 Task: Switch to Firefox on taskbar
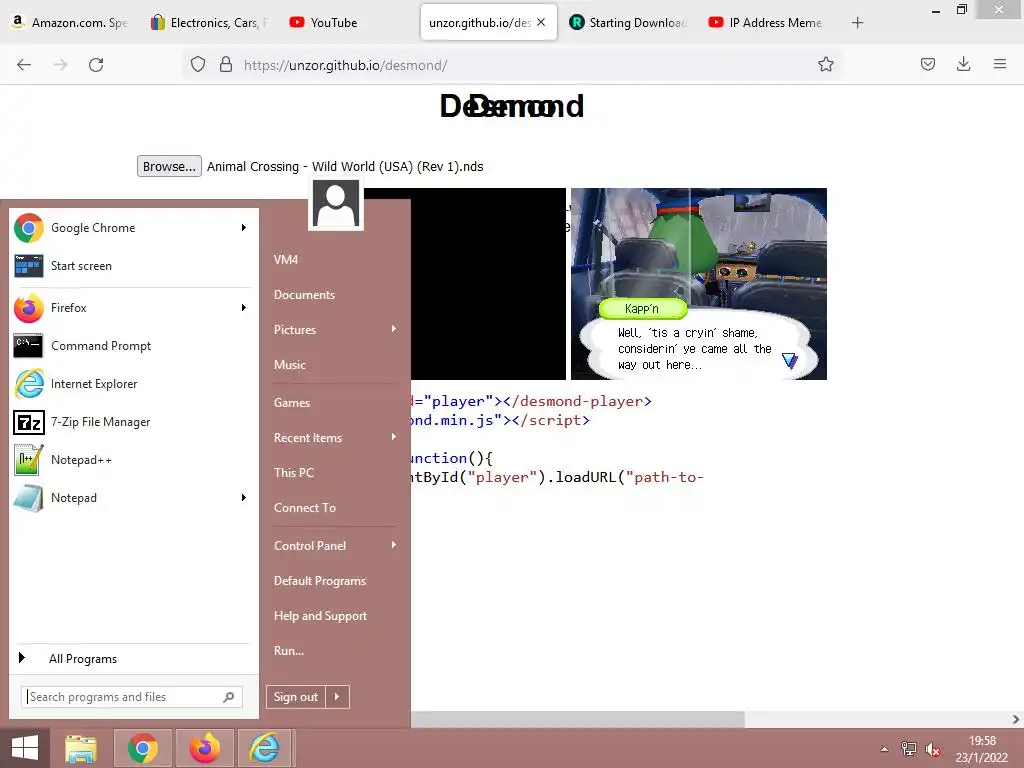tap(204, 748)
